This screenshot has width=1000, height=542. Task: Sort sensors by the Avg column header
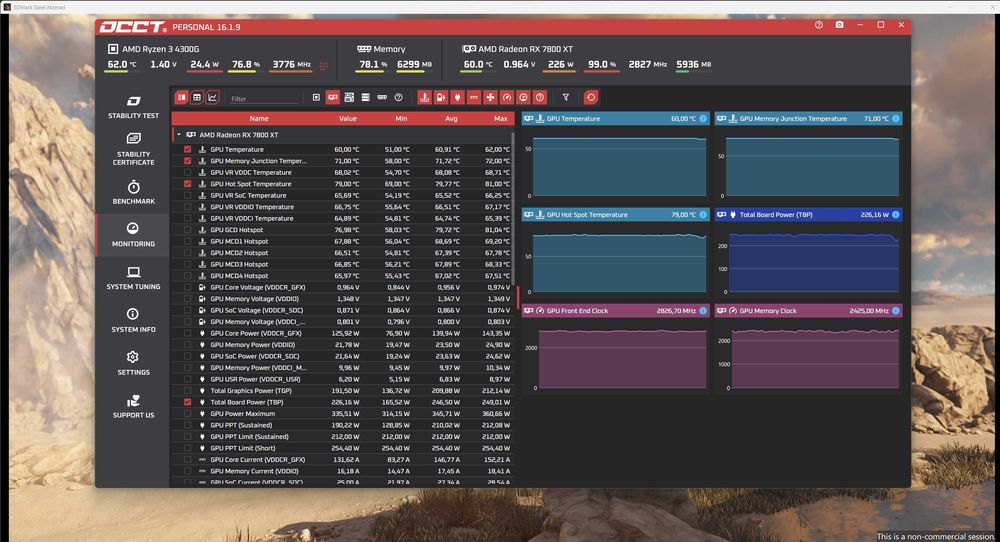click(x=452, y=119)
